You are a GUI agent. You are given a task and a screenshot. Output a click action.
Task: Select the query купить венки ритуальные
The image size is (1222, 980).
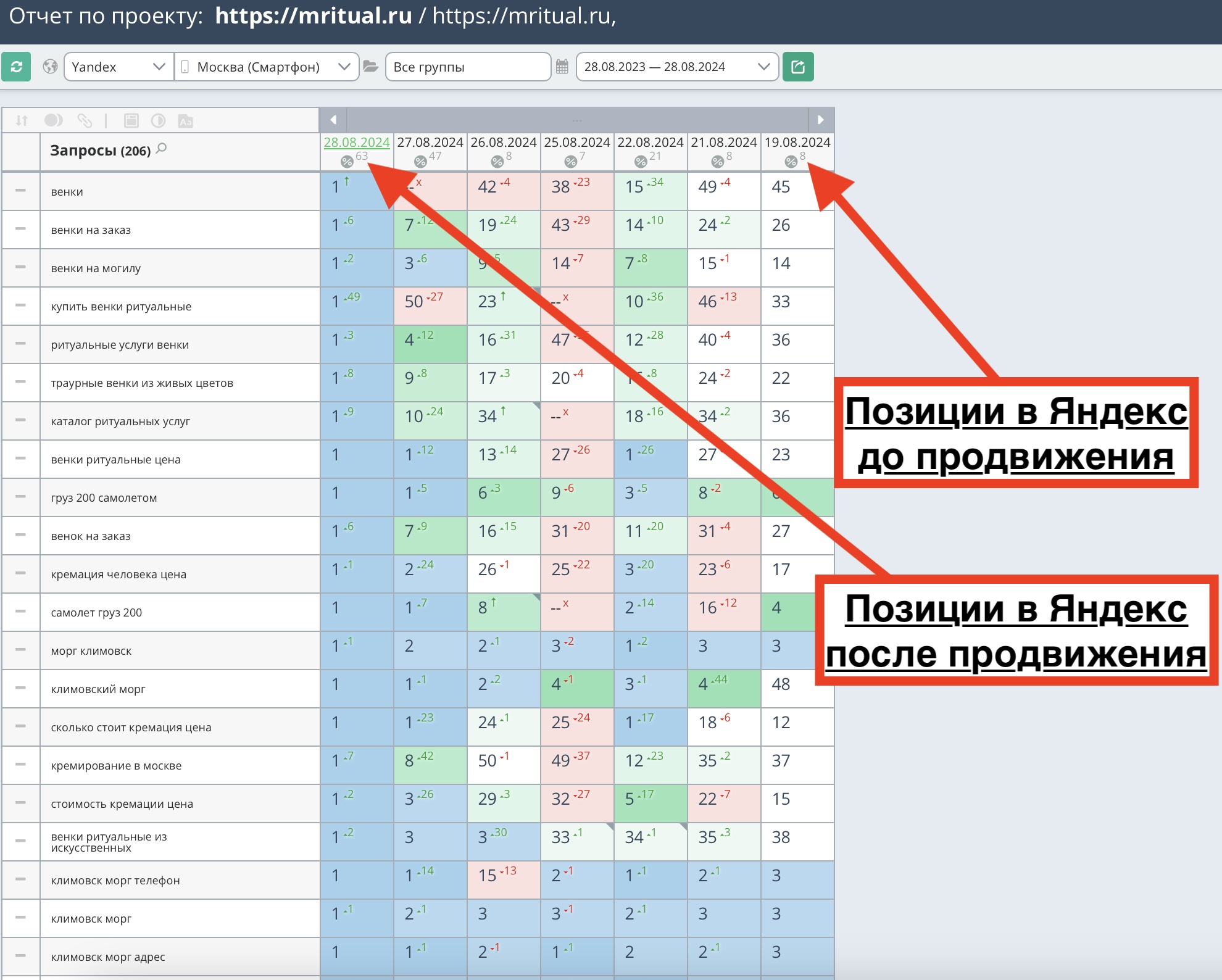(x=121, y=307)
